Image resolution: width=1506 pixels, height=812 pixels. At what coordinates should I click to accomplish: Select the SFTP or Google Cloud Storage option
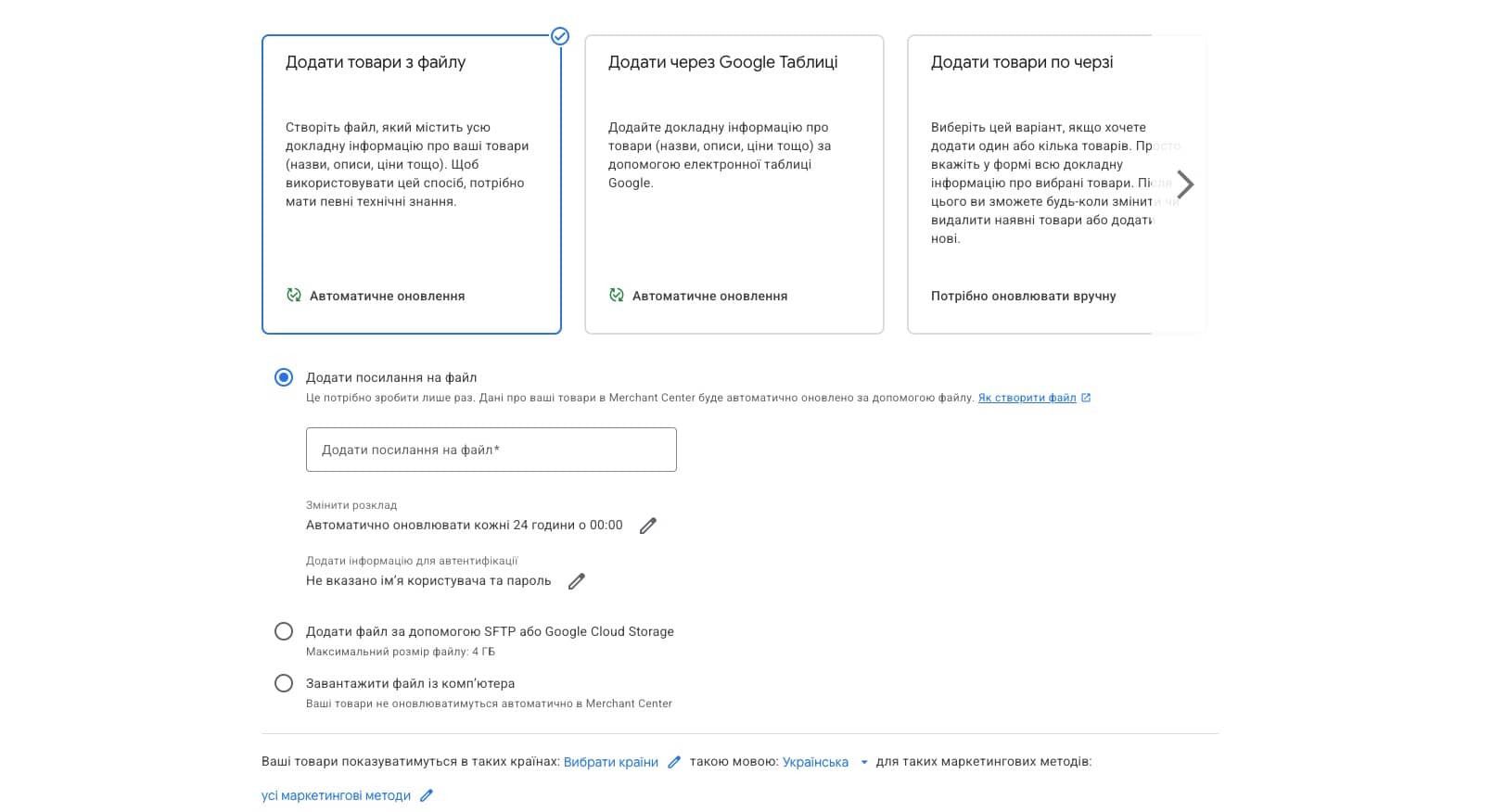click(284, 631)
